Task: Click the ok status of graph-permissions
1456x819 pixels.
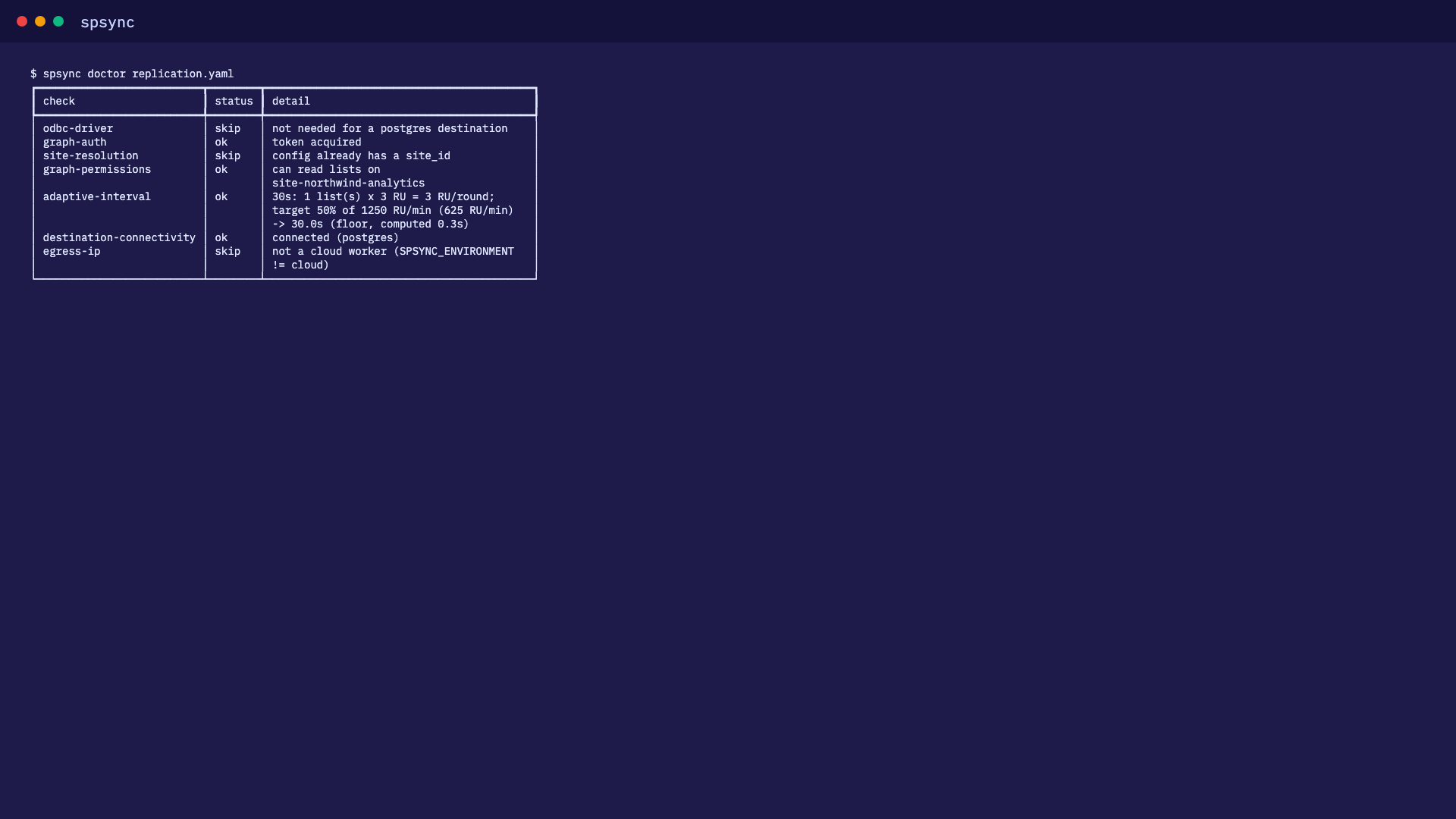Action: pyautogui.click(x=221, y=169)
